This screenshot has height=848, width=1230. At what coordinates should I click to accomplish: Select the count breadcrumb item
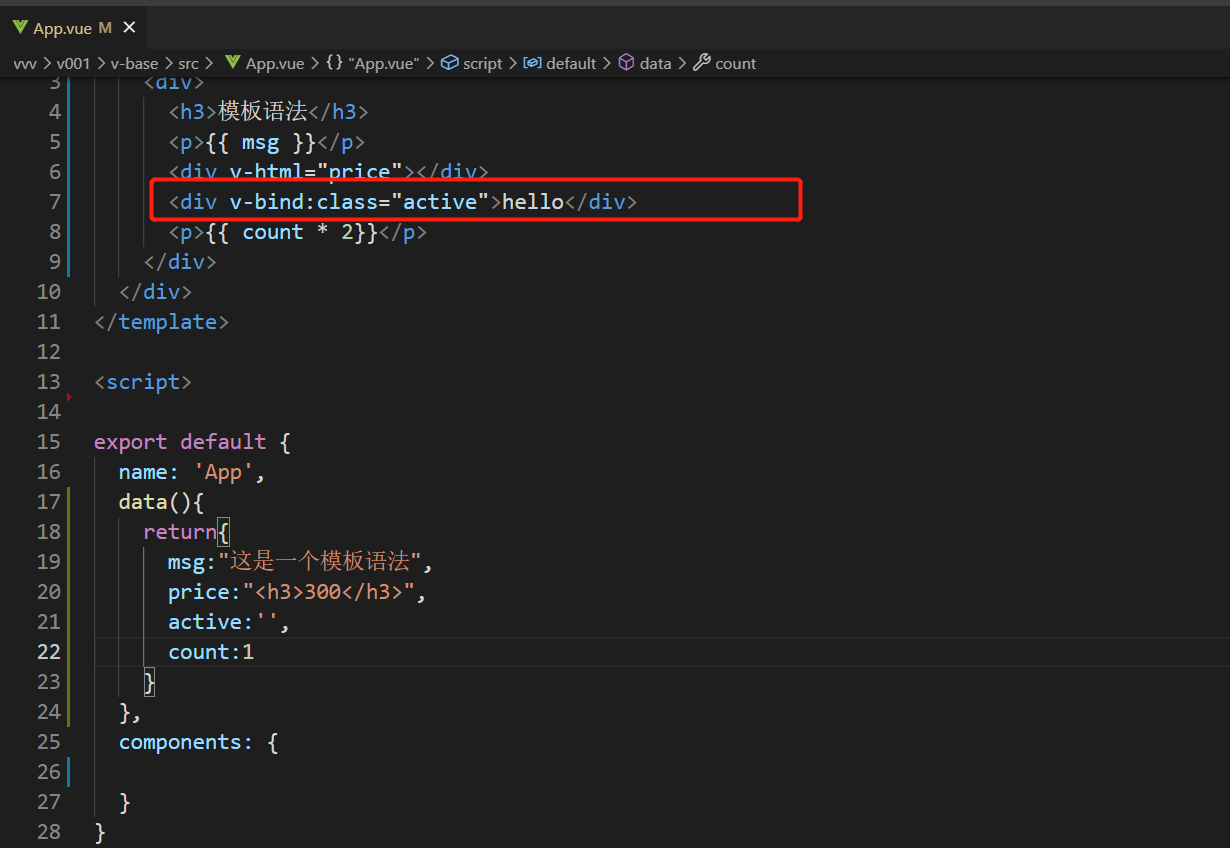[x=736, y=63]
